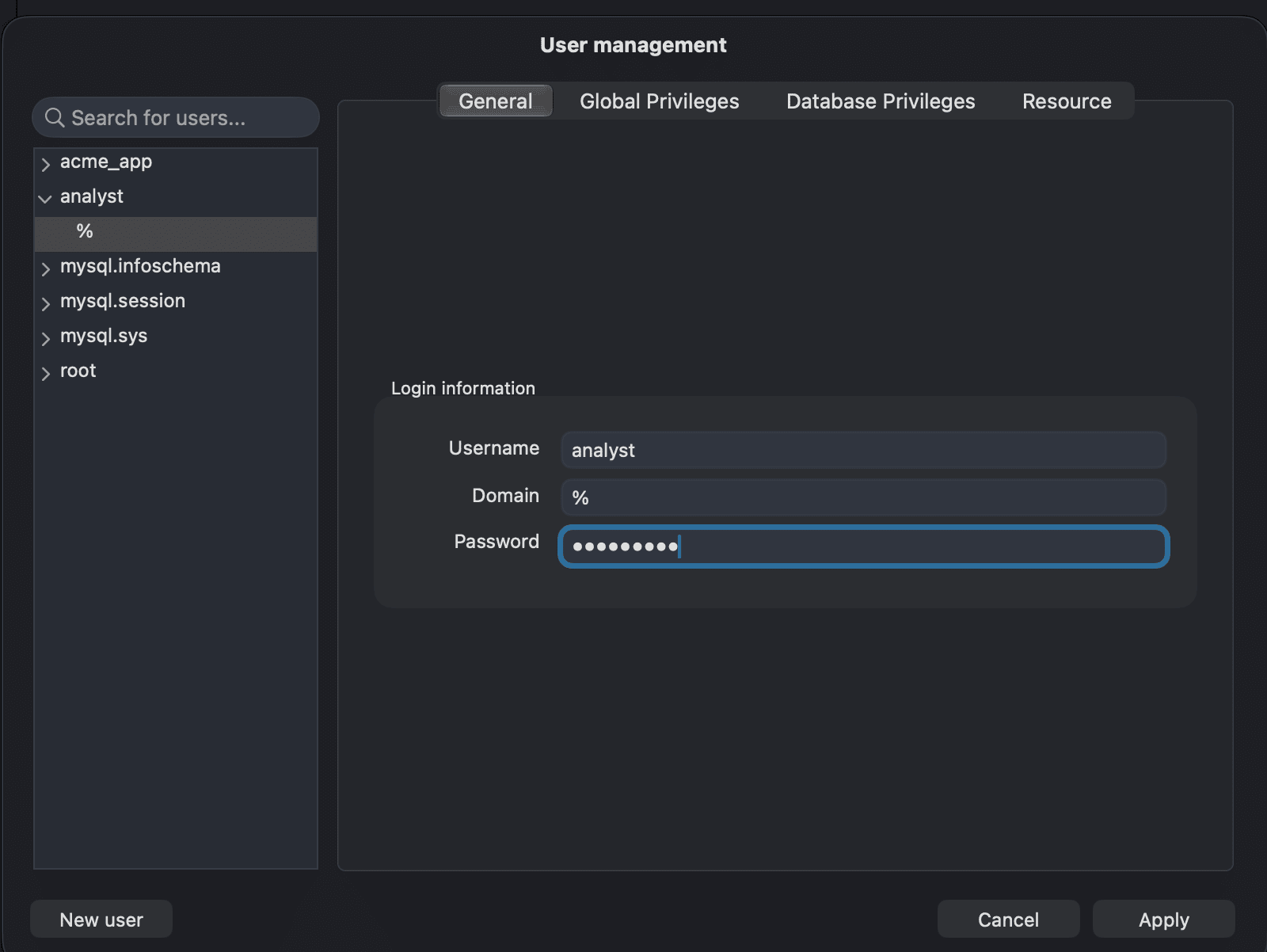Select the acme_app user name
1267x952 pixels.
tap(106, 162)
